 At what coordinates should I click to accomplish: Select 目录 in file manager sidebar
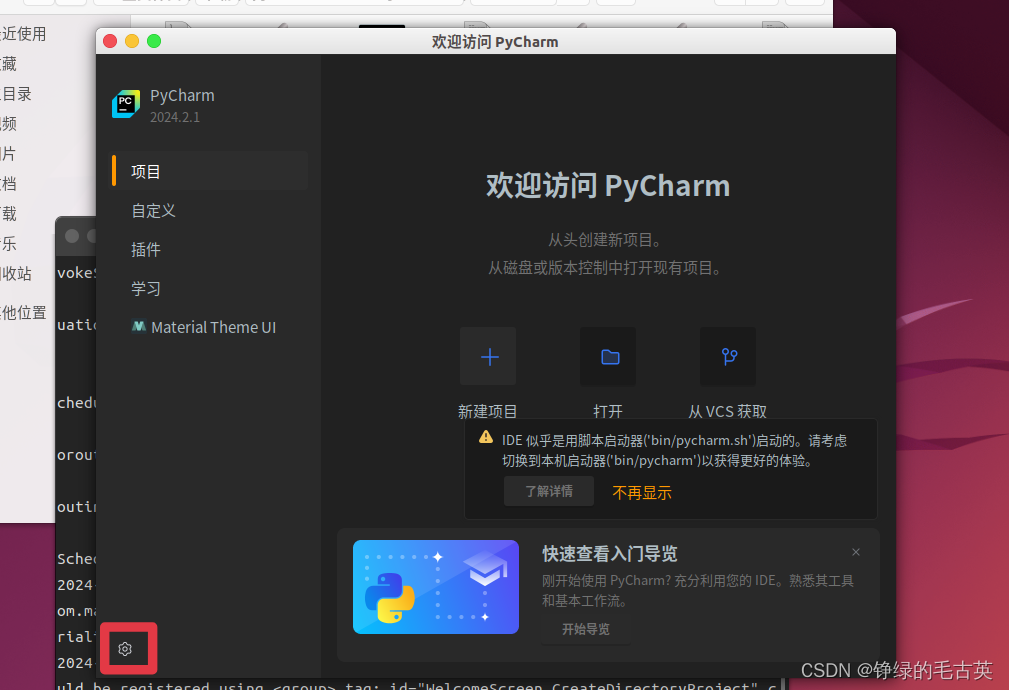(15, 94)
